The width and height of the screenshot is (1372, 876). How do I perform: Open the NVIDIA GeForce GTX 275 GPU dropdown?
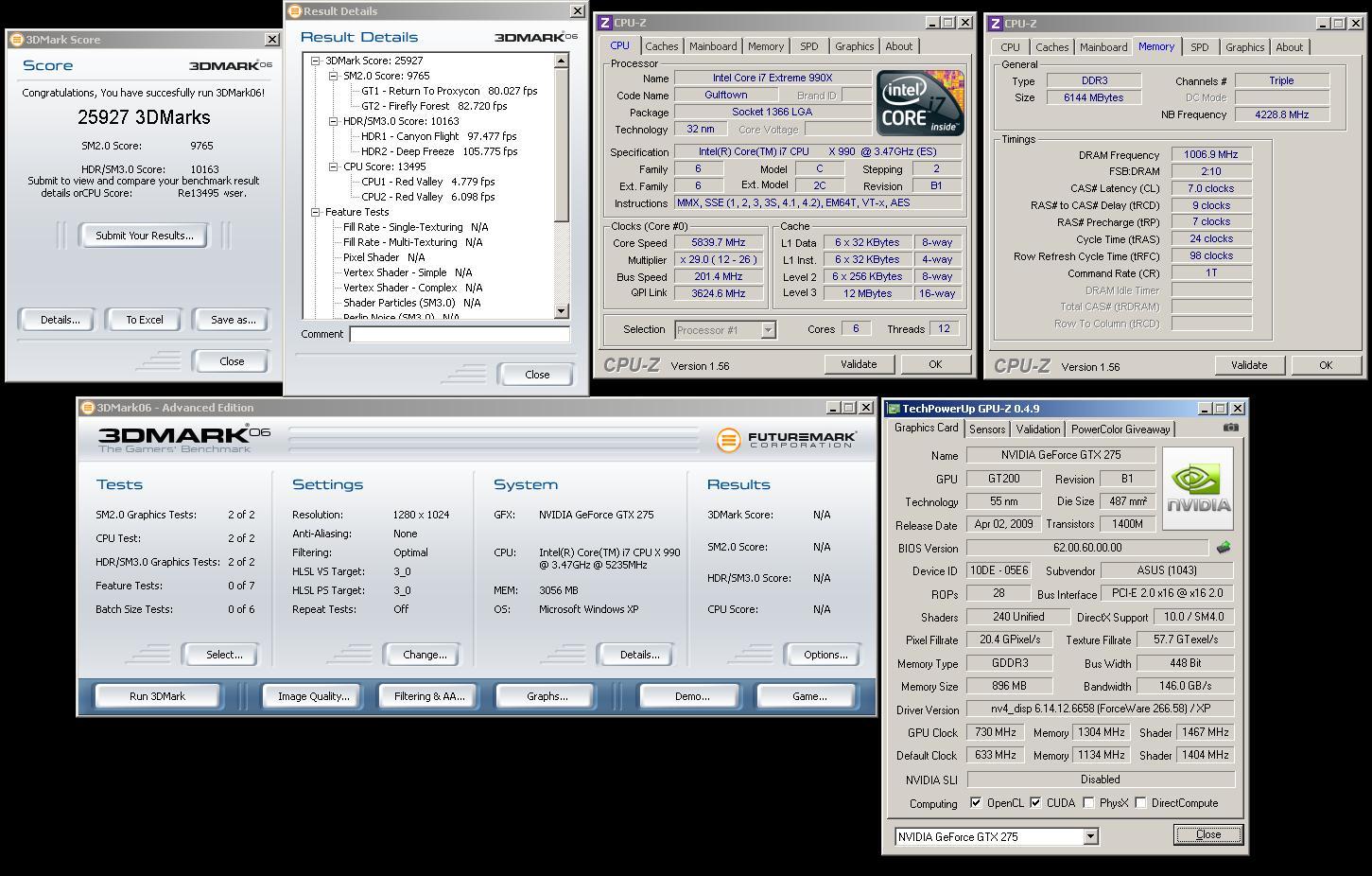tap(1090, 837)
